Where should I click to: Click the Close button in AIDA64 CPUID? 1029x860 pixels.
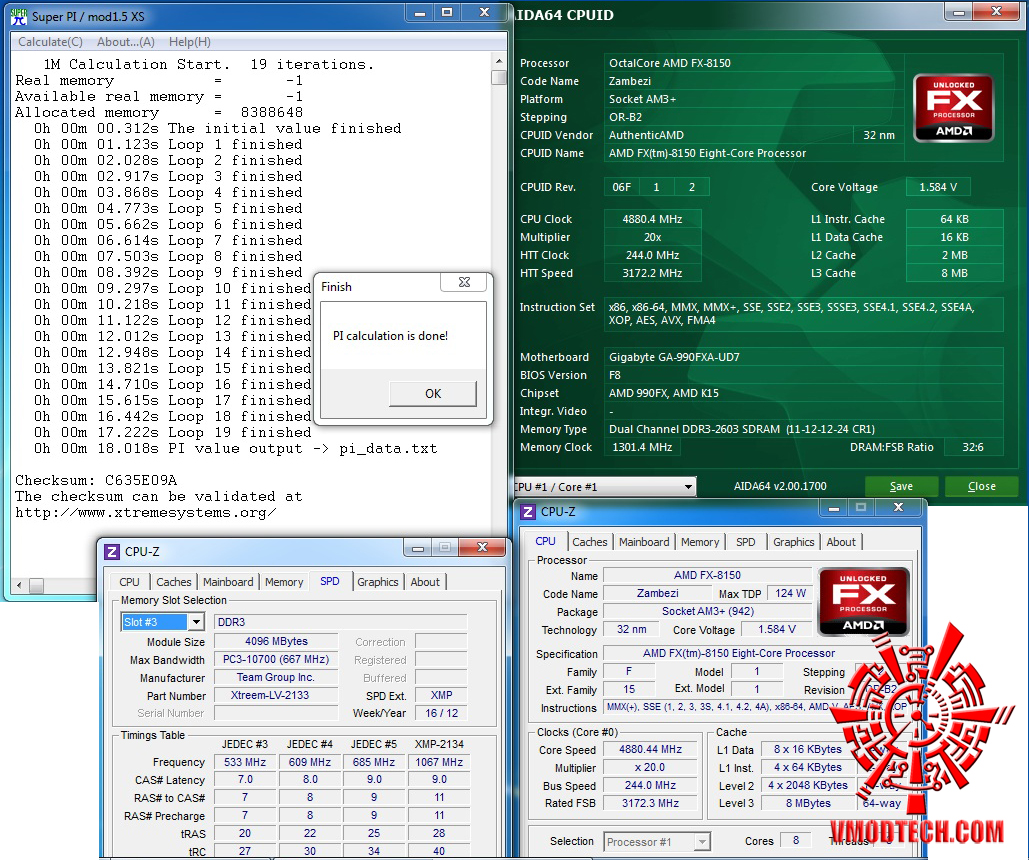click(x=982, y=486)
